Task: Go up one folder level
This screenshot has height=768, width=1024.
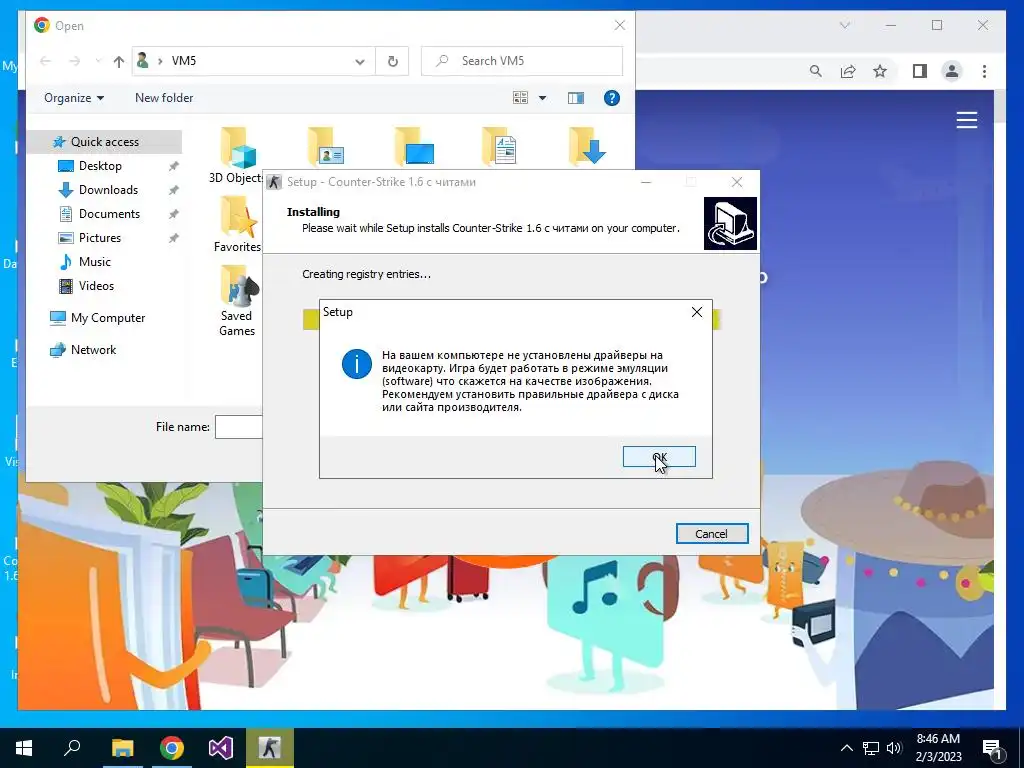Action: [118, 61]
